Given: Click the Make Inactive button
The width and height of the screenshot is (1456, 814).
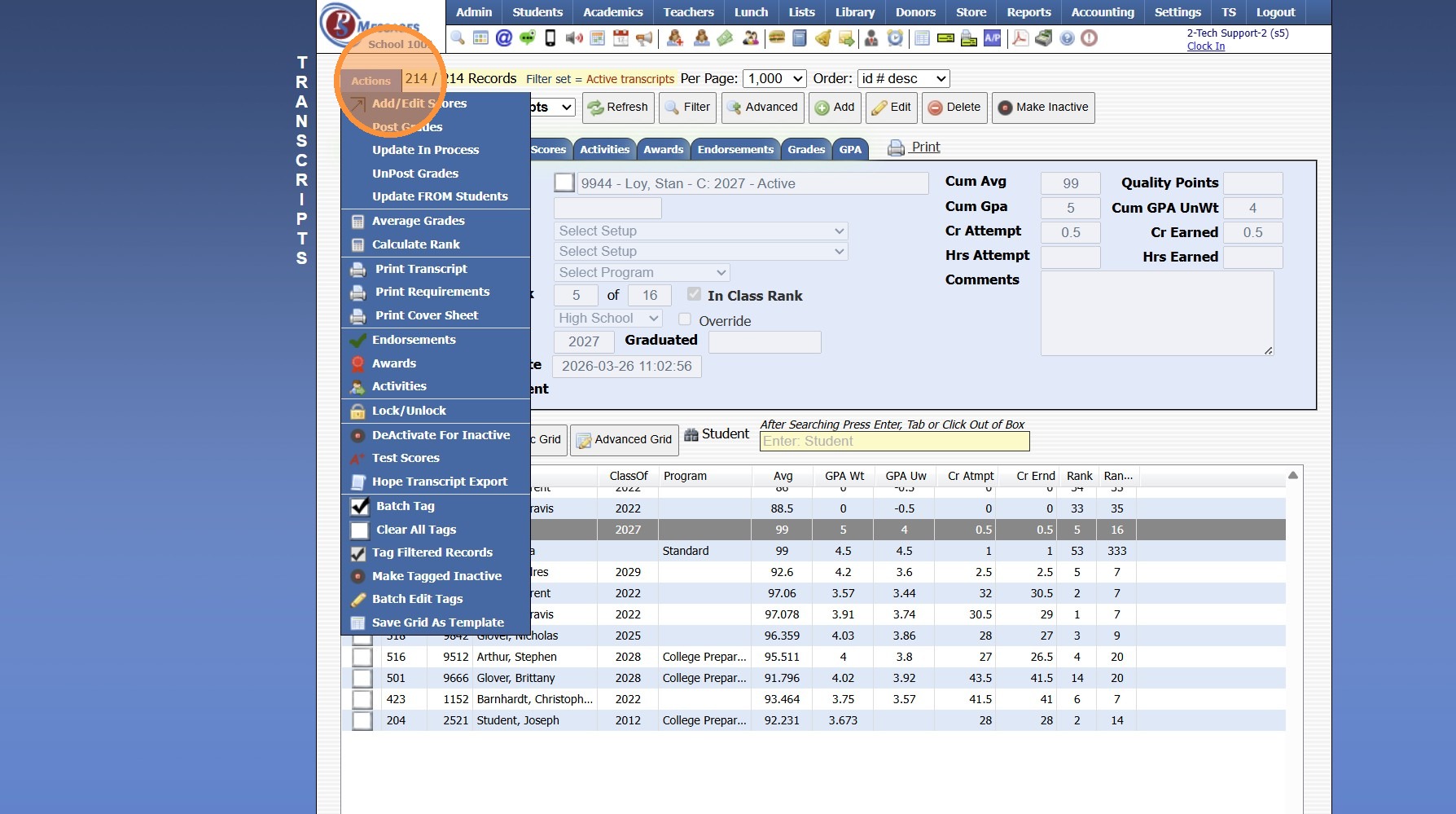Looking at the screenshot, I should click(1042, 108).
